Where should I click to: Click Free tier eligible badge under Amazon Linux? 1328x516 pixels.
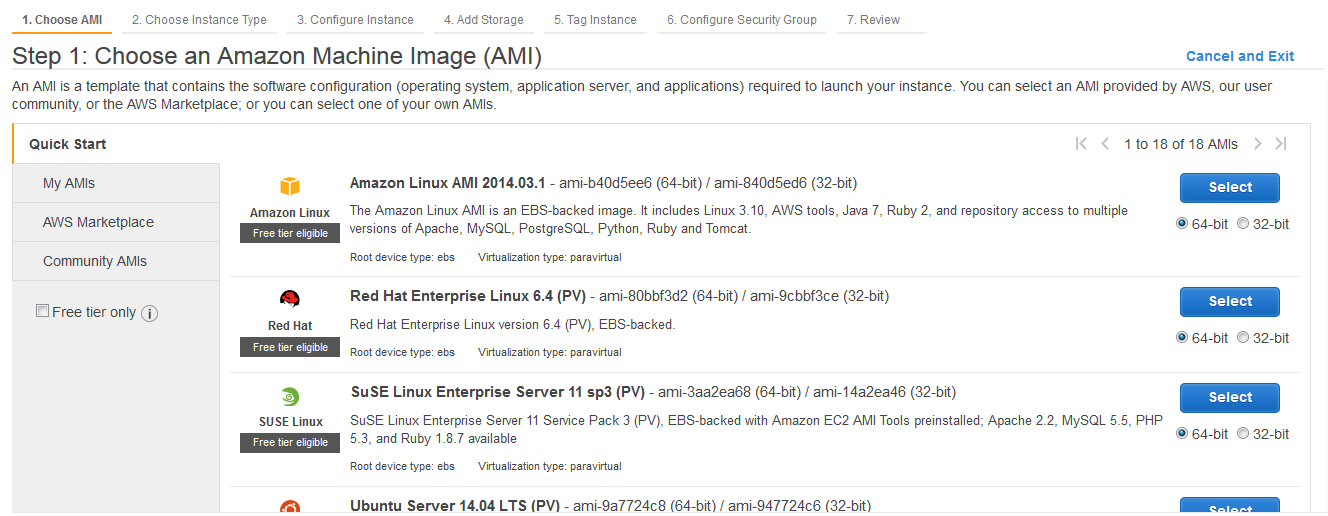pyautogui.click(x=290, y=233)
